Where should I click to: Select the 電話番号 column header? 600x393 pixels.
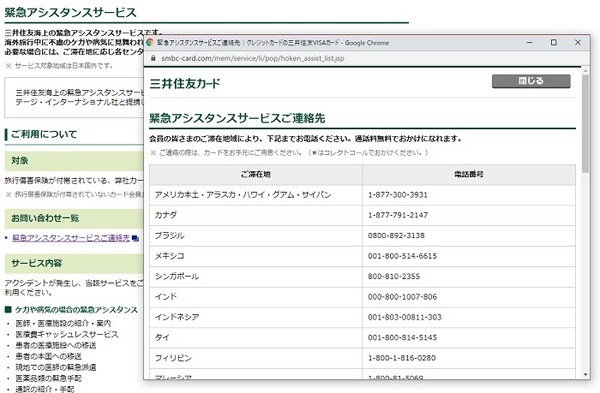(469, 174)
